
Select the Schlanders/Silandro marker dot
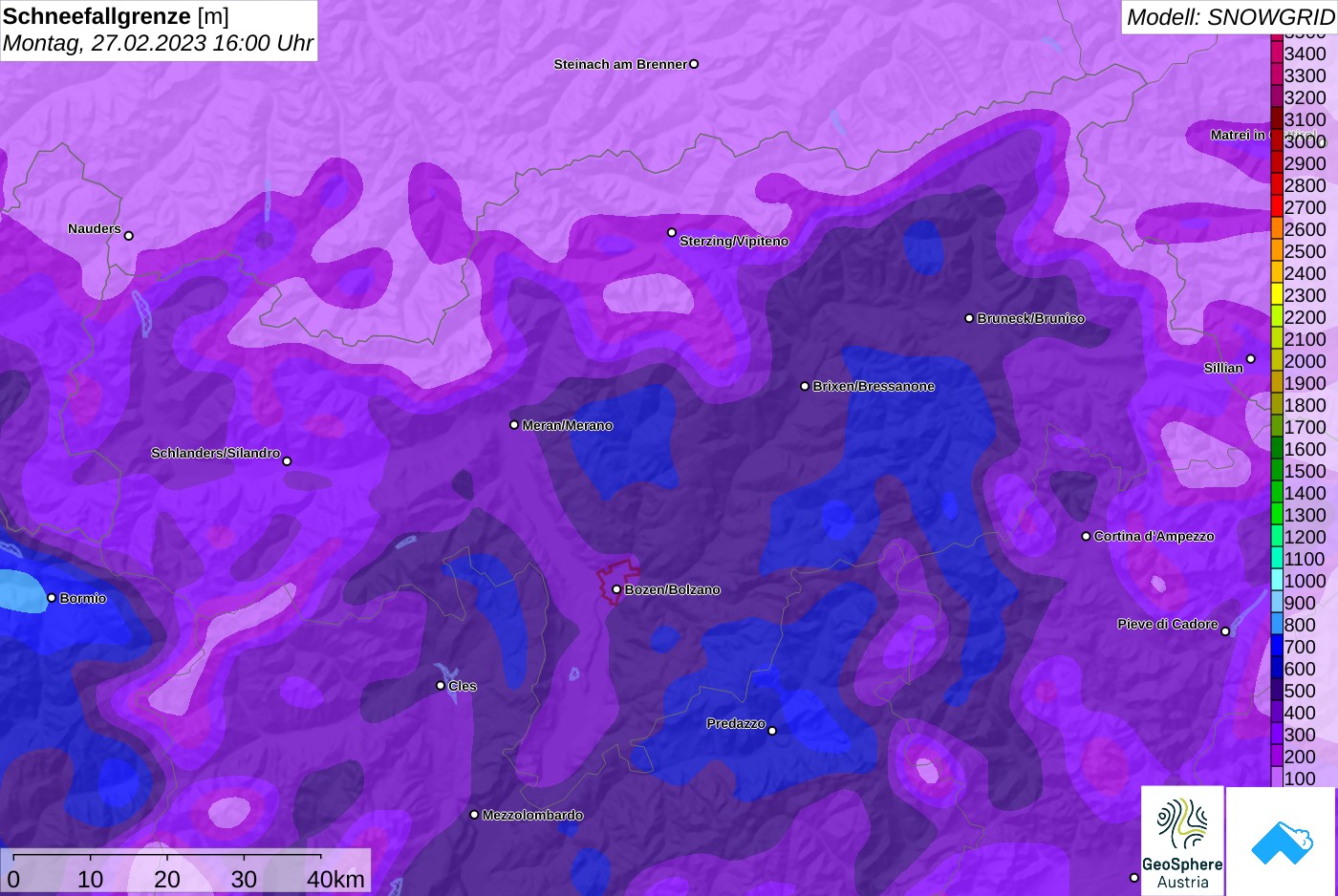point(287,461)
